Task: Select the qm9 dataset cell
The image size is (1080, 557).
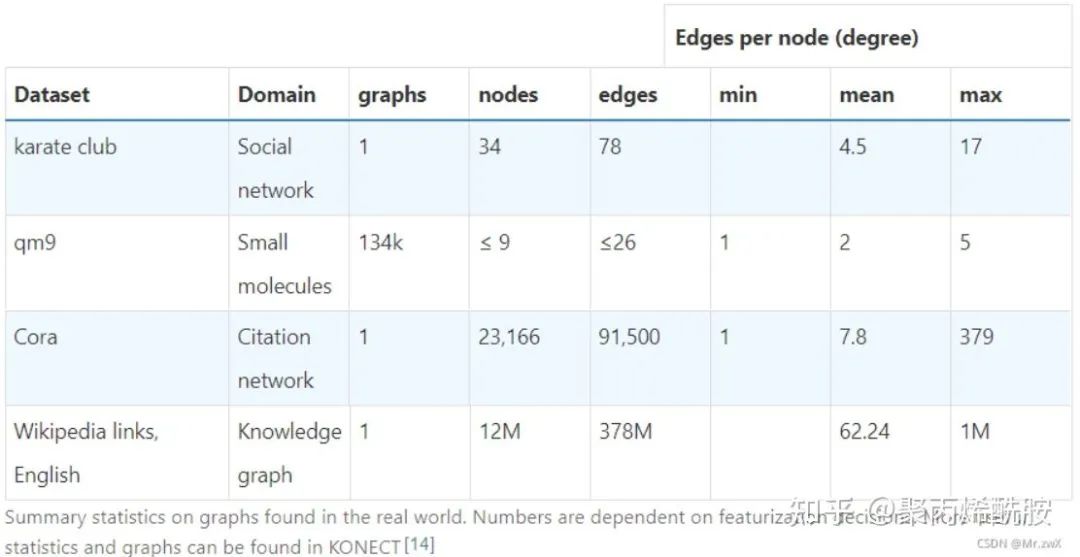Action: pos(34,243)
